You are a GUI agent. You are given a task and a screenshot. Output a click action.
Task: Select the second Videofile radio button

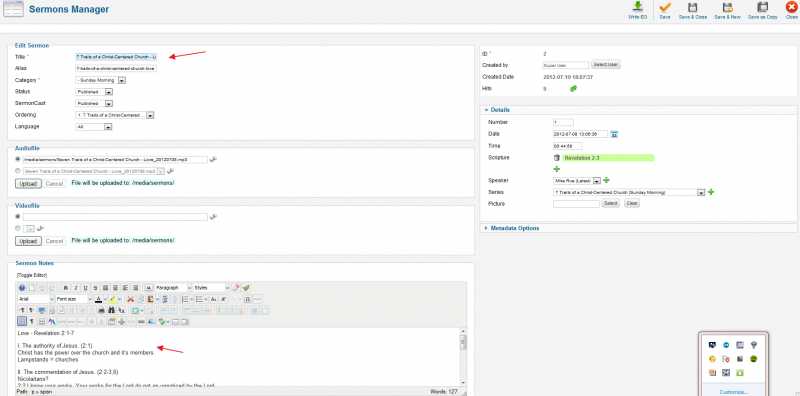[x=18, y=228]
